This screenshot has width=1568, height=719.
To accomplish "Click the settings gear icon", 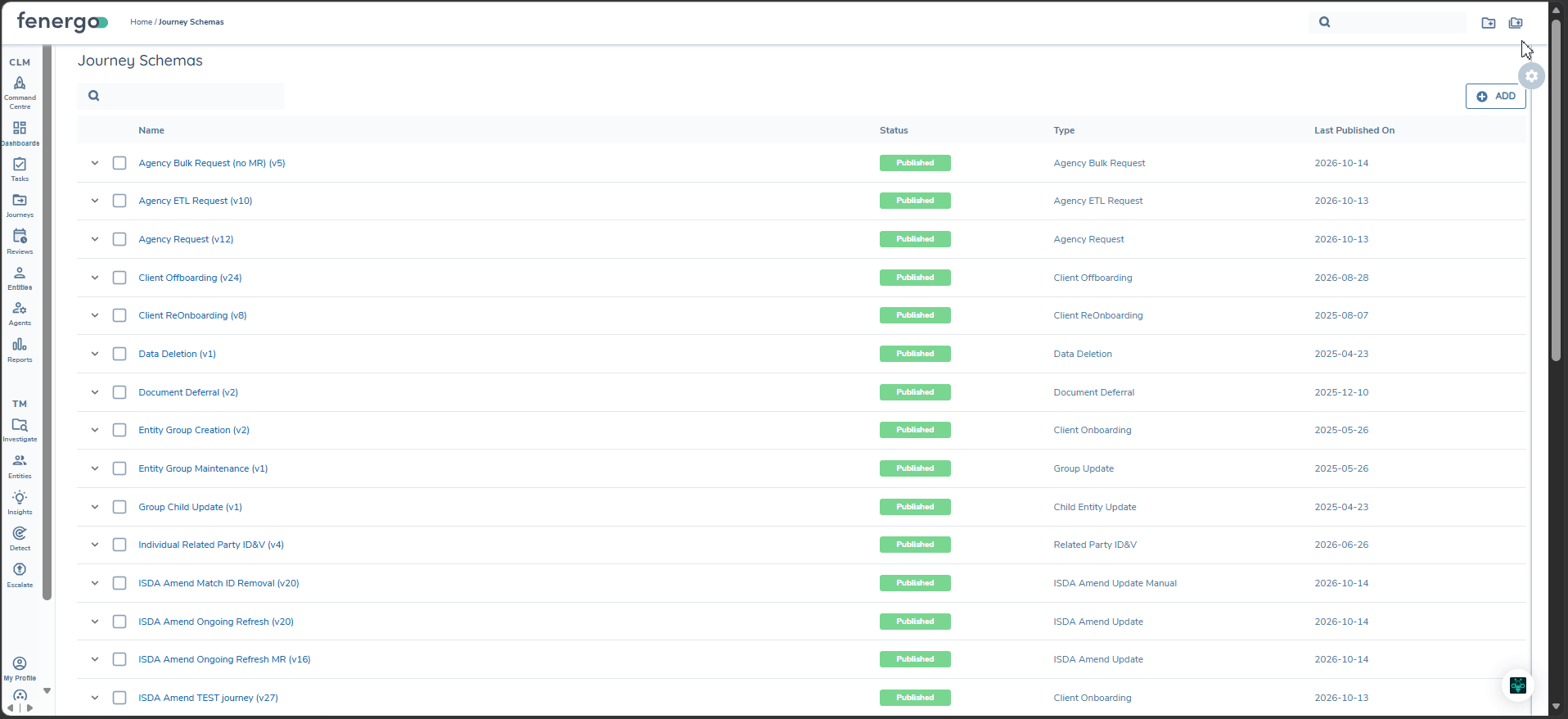I will [1532, 76].
